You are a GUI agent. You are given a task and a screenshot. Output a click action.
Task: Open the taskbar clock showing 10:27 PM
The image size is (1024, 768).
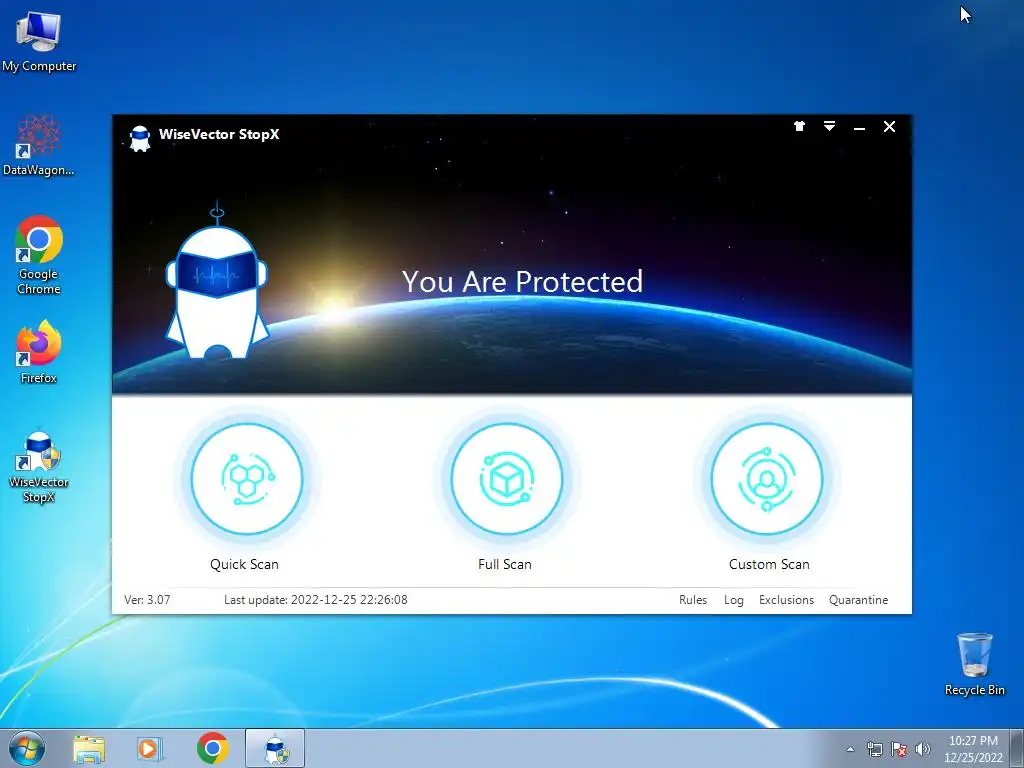[973, 749]
